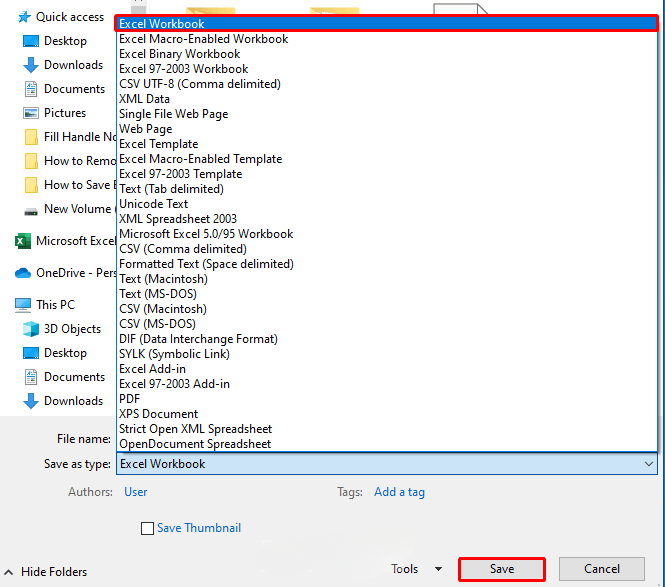Choose DIF (Data Interchange Format)
The image size is (665, 587).
[386, 339]
